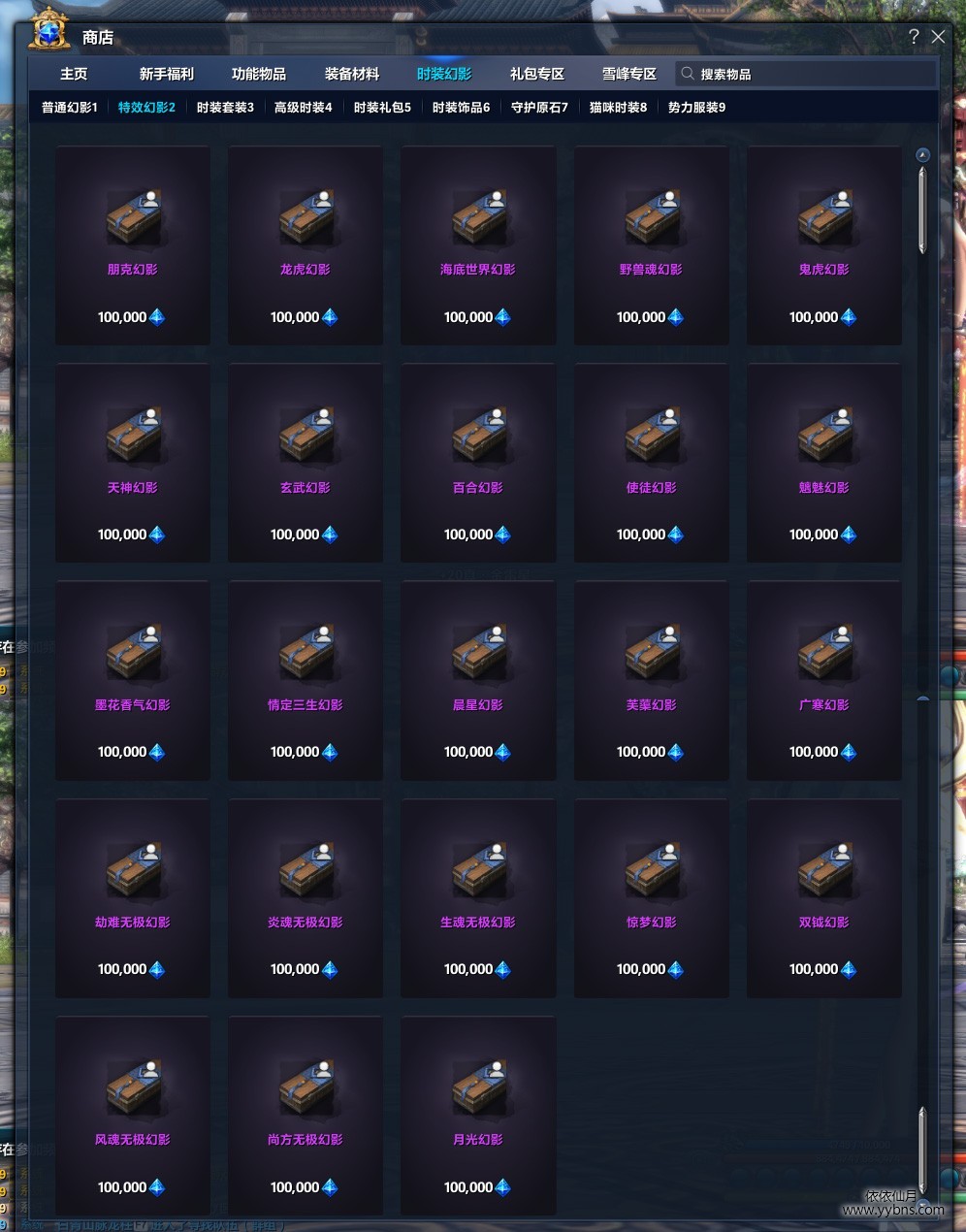Viewport: 966px width, 1232px height.
Task: Click the shop emblem icon beside 商店
Action: 48,29
